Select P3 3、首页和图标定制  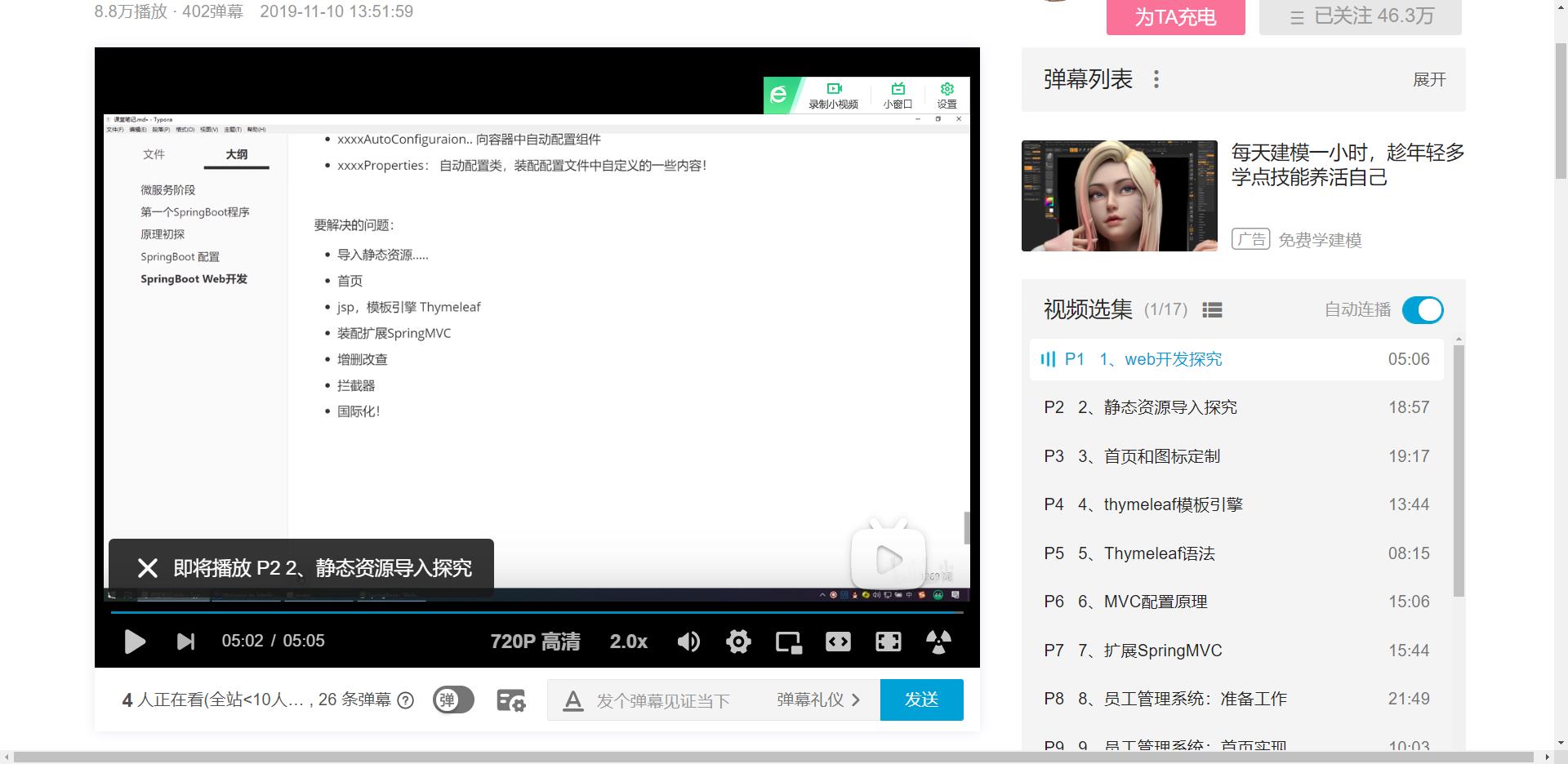[1236, 456]
